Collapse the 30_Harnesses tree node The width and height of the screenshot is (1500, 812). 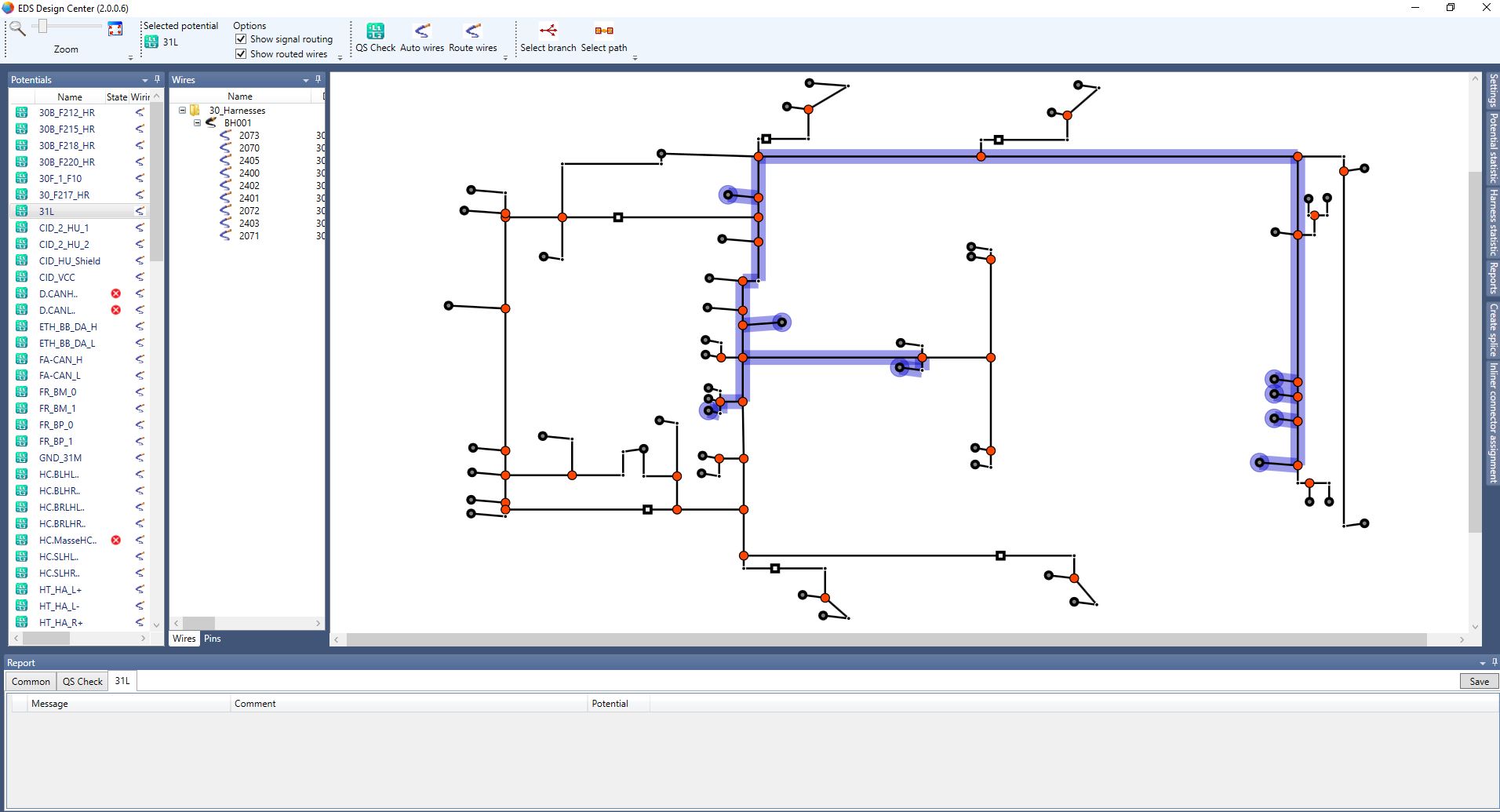(x=183, y=111)
